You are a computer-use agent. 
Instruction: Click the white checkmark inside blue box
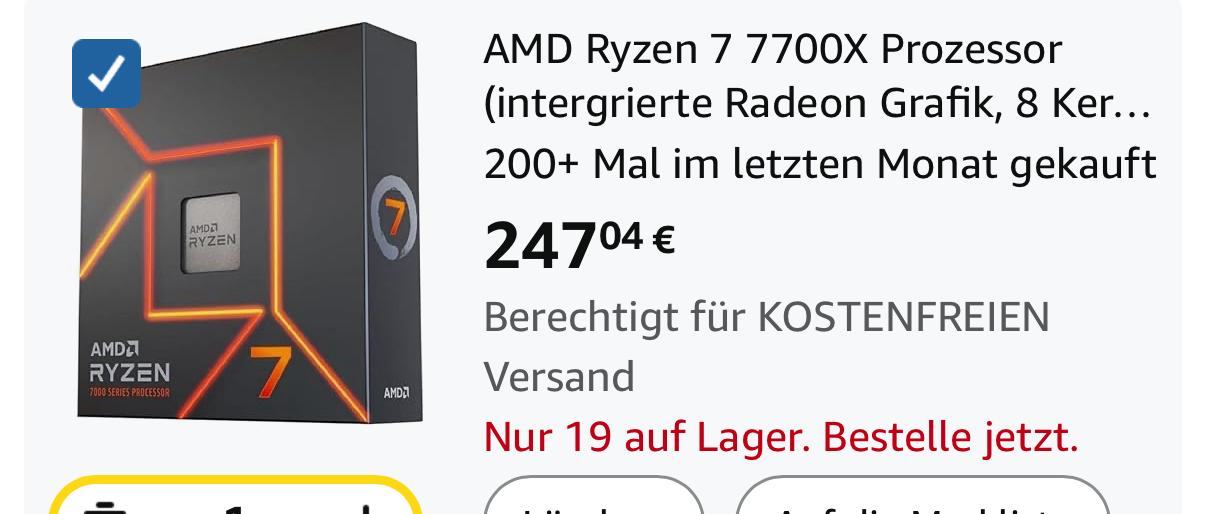pyautogui.click(x=106, y=73)
